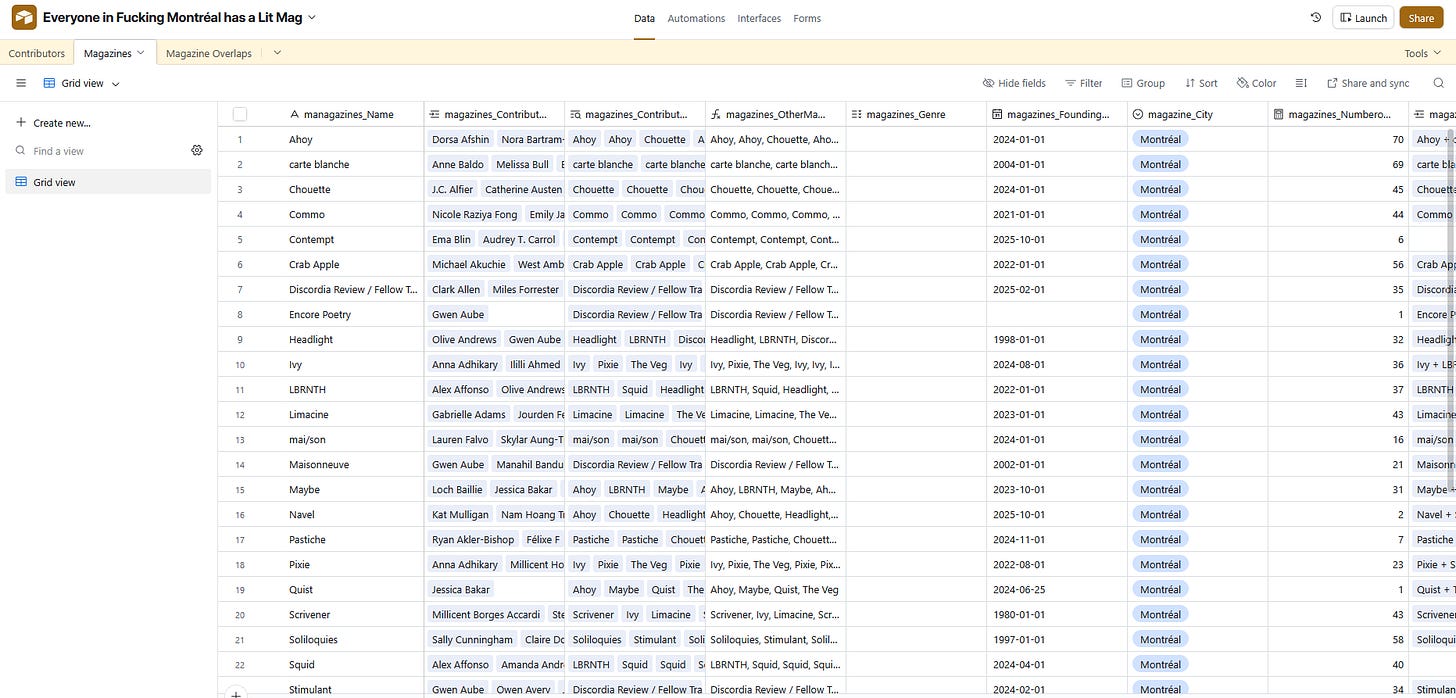Image resolution: width=1456 pixels, height=698 pixels.
Task: Toggle the sidebar hamburger menu icon
Action: (21, 84)
